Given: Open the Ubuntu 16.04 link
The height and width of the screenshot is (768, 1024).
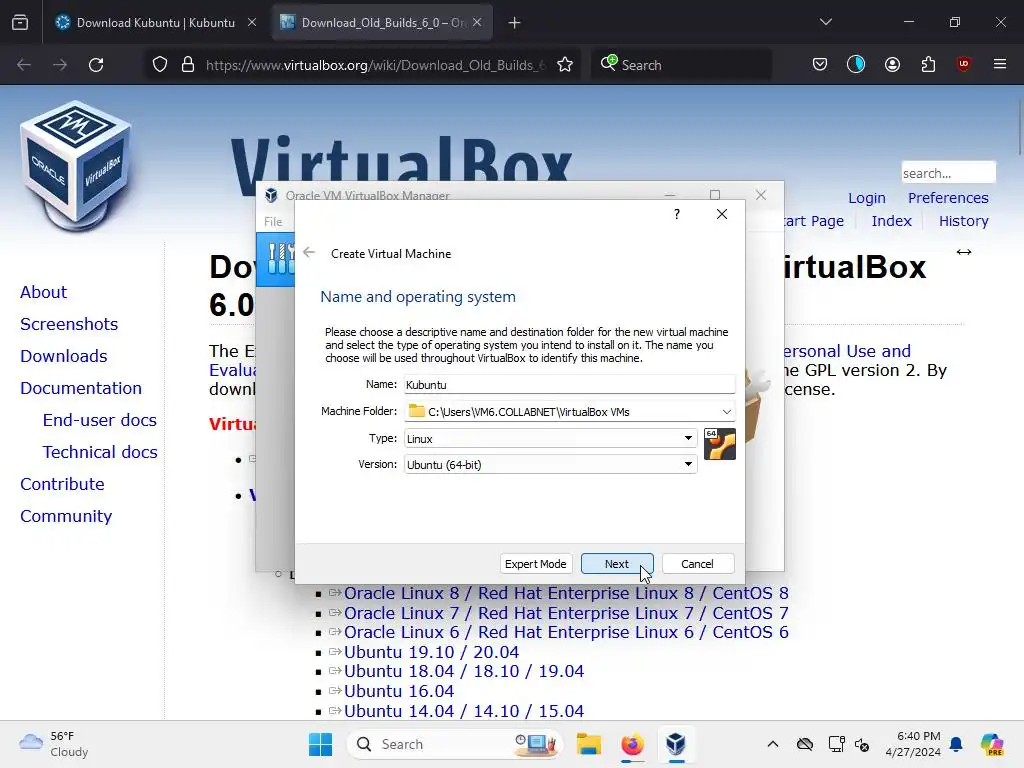Looking at the screenshot, I should click(x=399, y=691).
